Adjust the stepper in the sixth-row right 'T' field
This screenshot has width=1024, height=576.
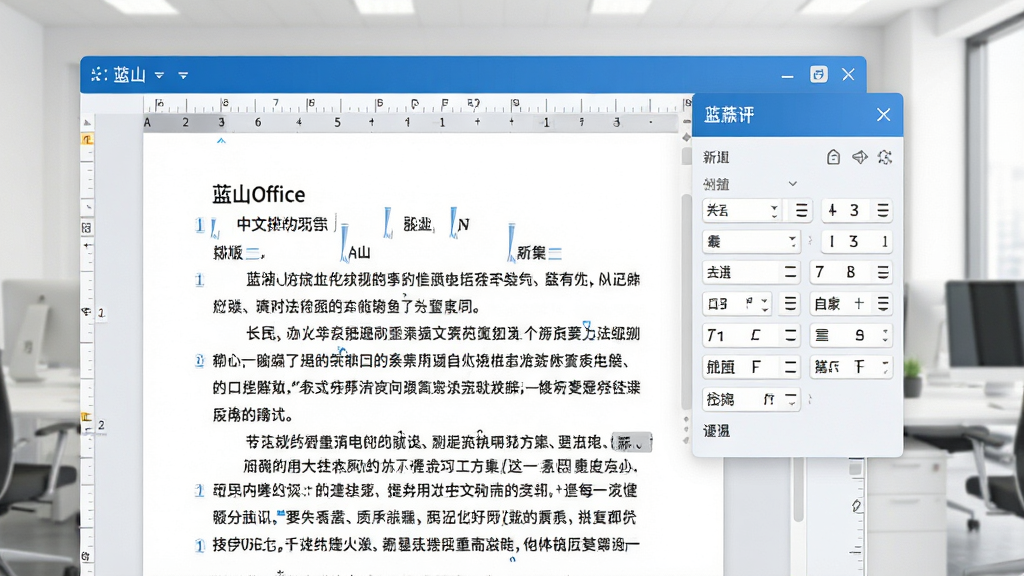(885, 366)
